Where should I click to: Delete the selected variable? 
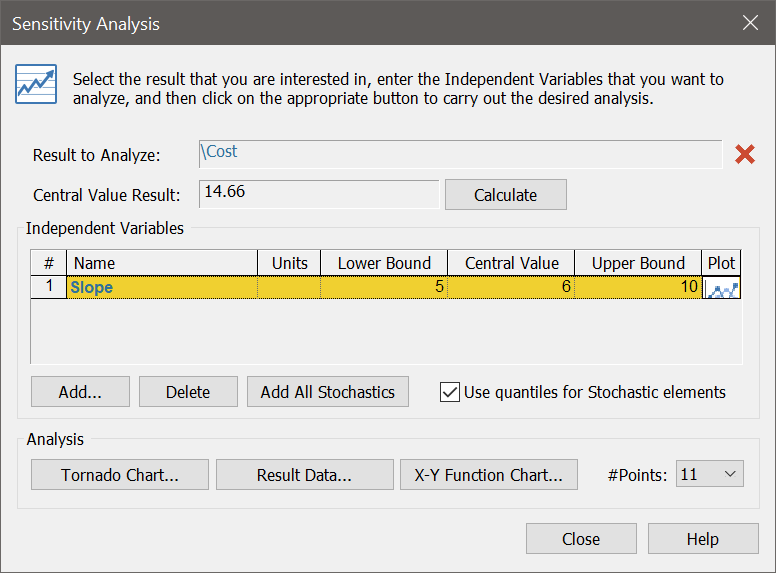tap(188, 392)
